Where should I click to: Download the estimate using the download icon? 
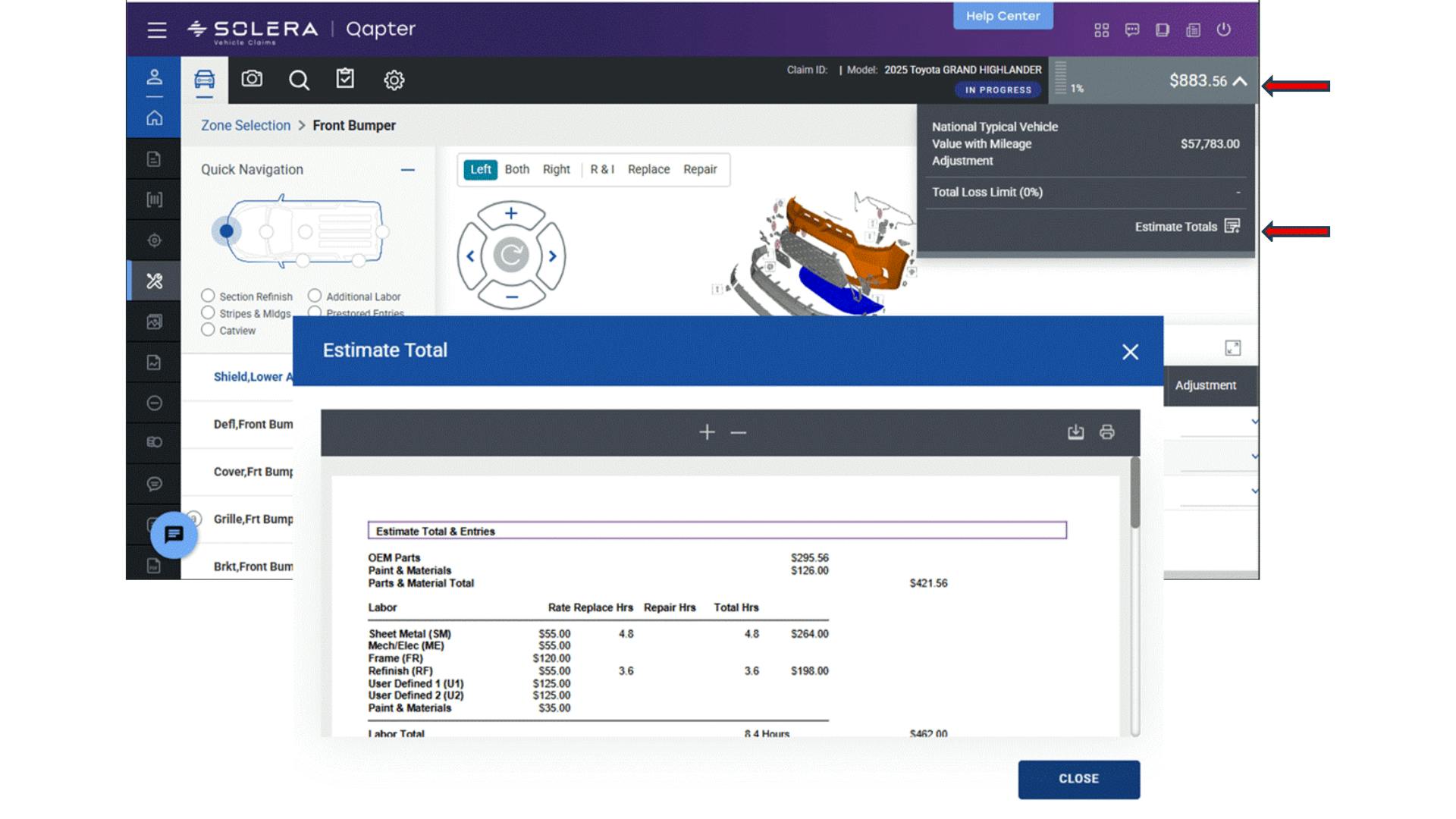(1075, 431)
